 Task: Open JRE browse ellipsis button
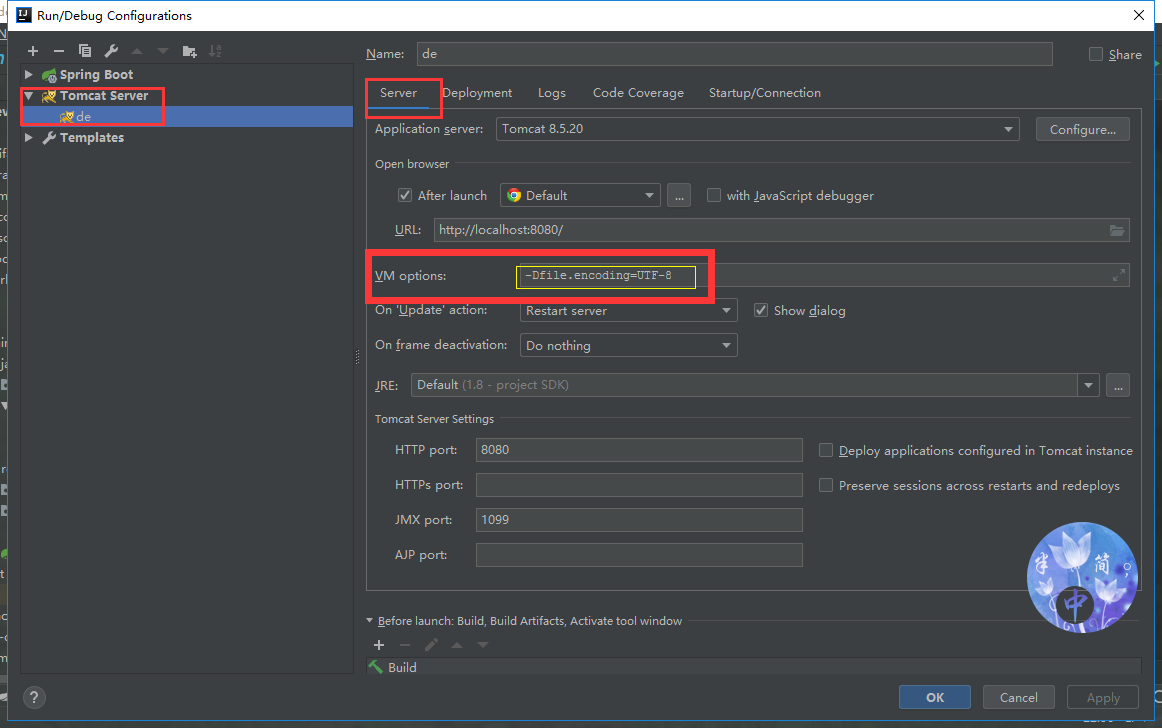(1118, 385)
